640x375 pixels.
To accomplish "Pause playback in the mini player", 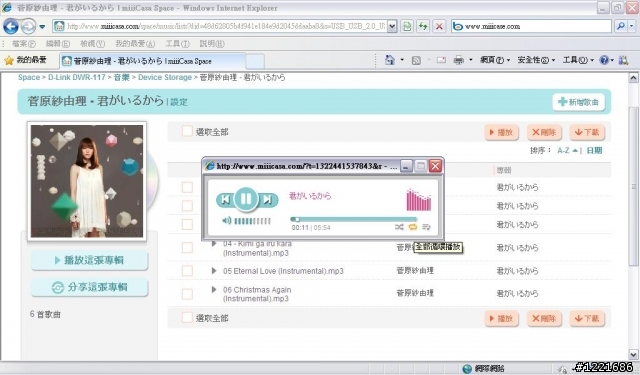I will point(246,199).
